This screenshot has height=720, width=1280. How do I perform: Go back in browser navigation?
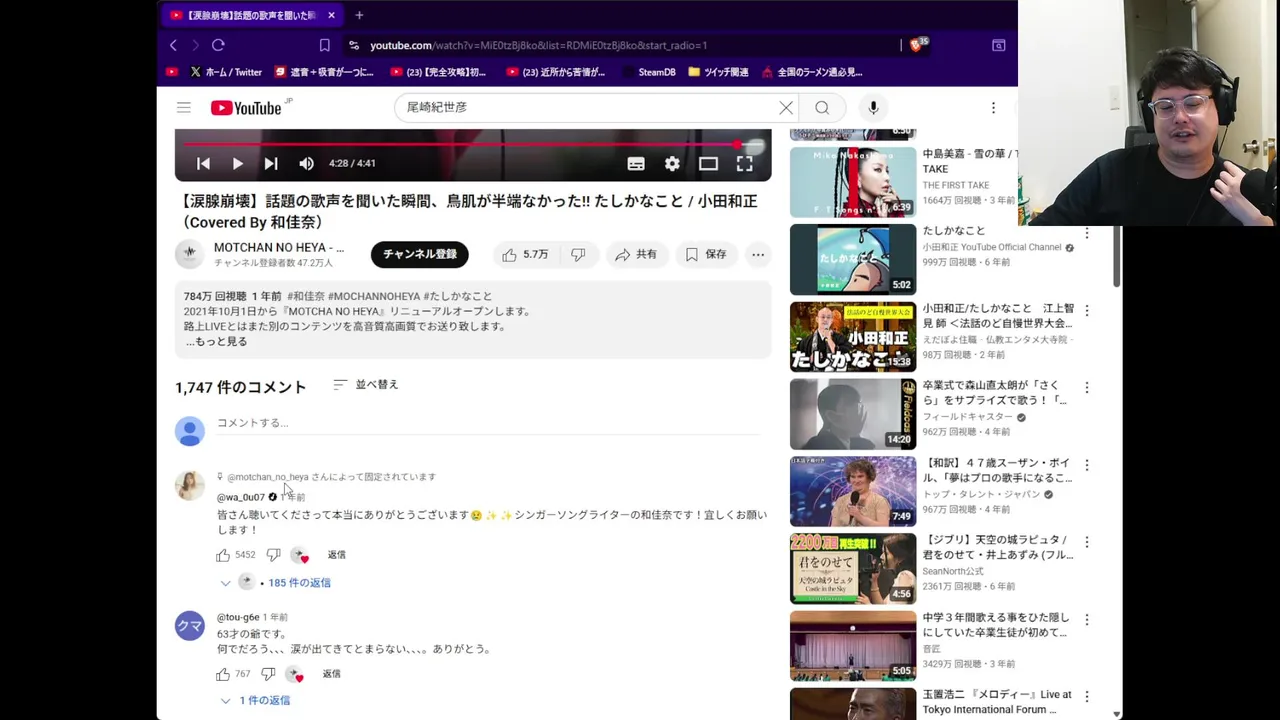(172, 45)
